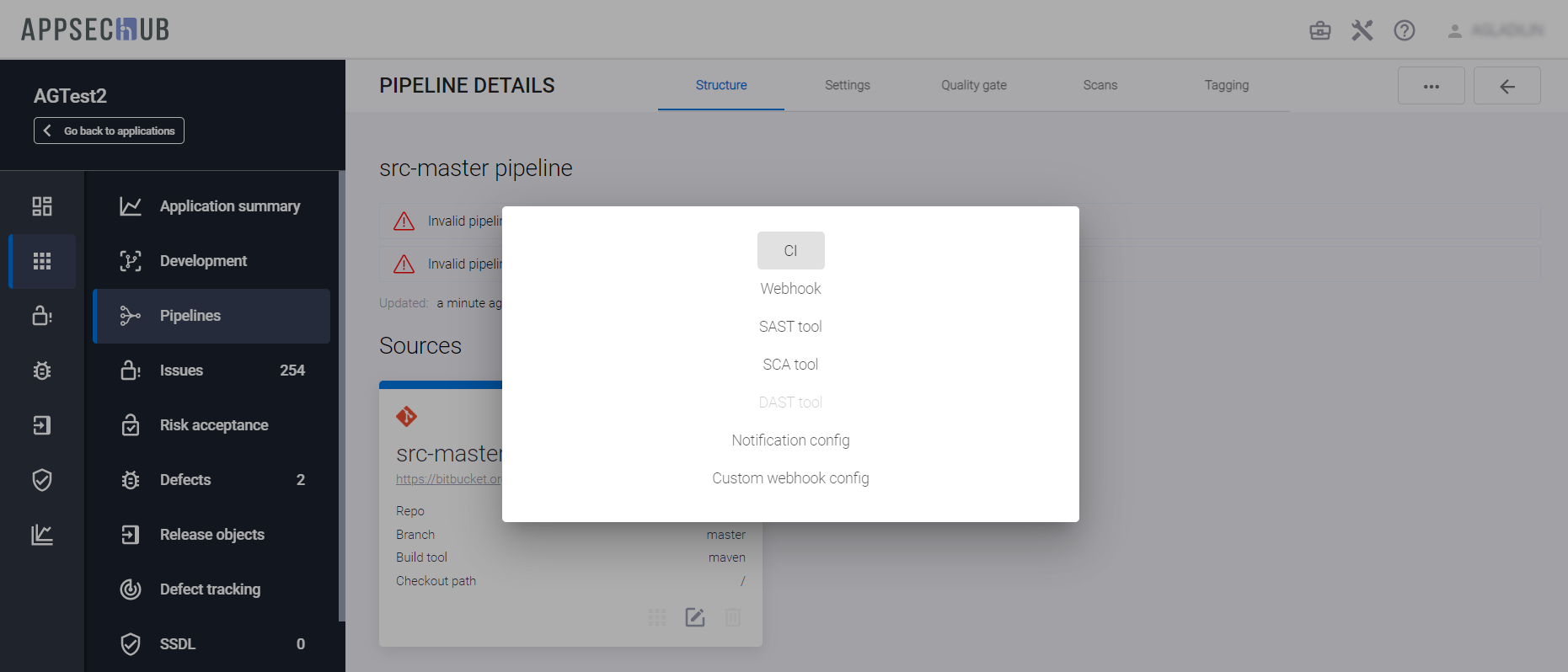Open the tools wrench icon in header
The height and width of the screenshot is (672, 1568).
coord(1362,31)
